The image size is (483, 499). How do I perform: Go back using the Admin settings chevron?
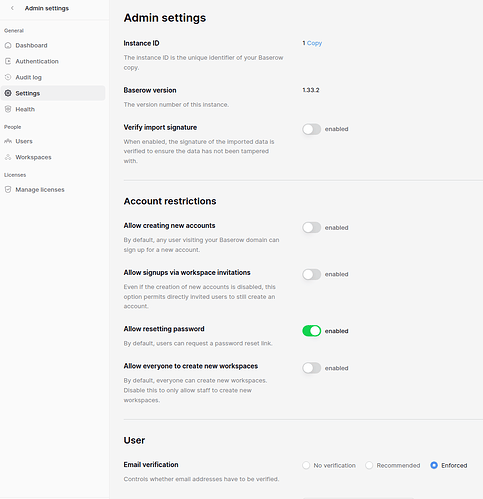click(12, 8)
